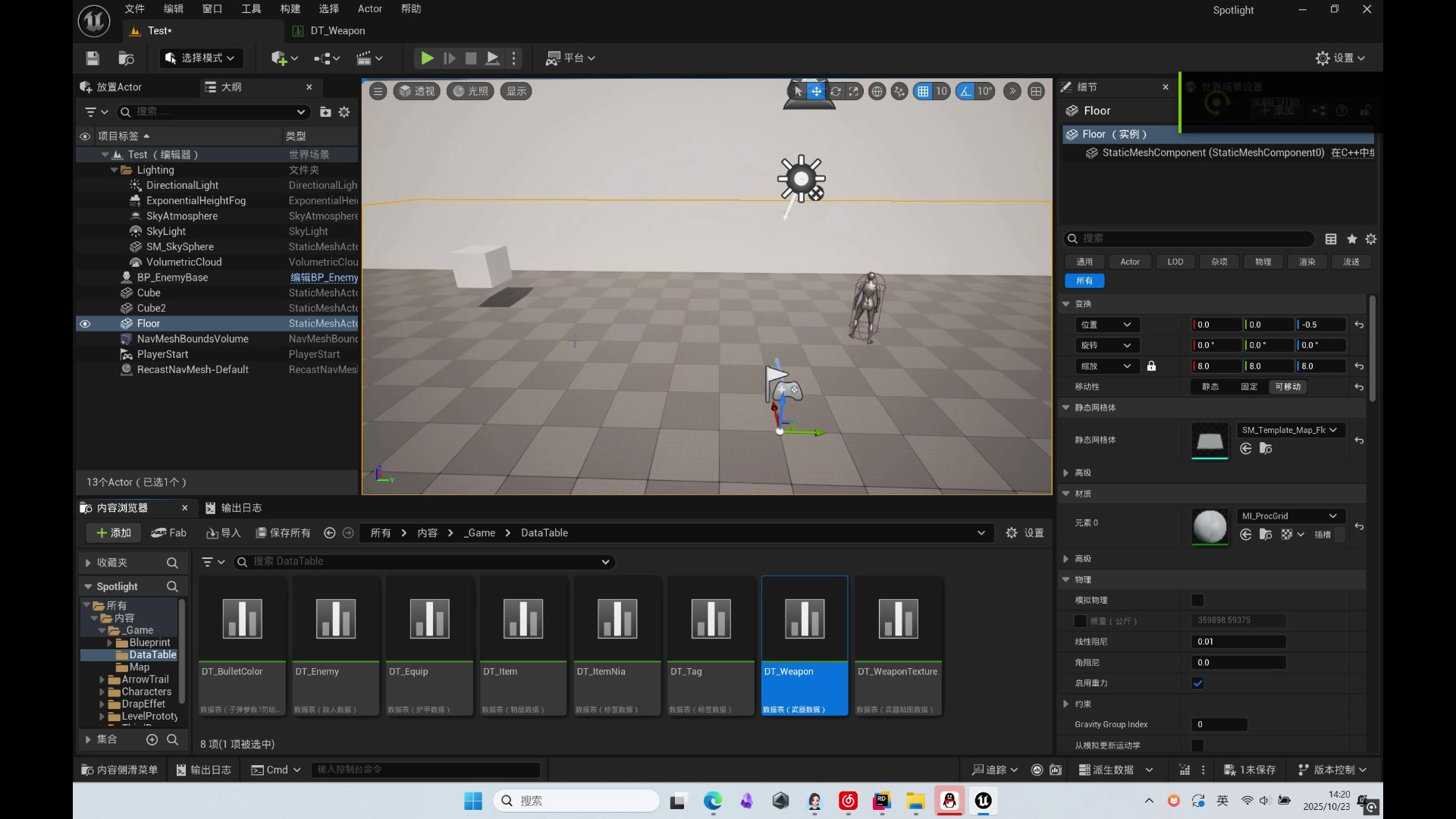Enable the simulate physics checkbox
The height and width of the screenshot is (819, 1456).
pyautogui.click(x=1197, y=600)
